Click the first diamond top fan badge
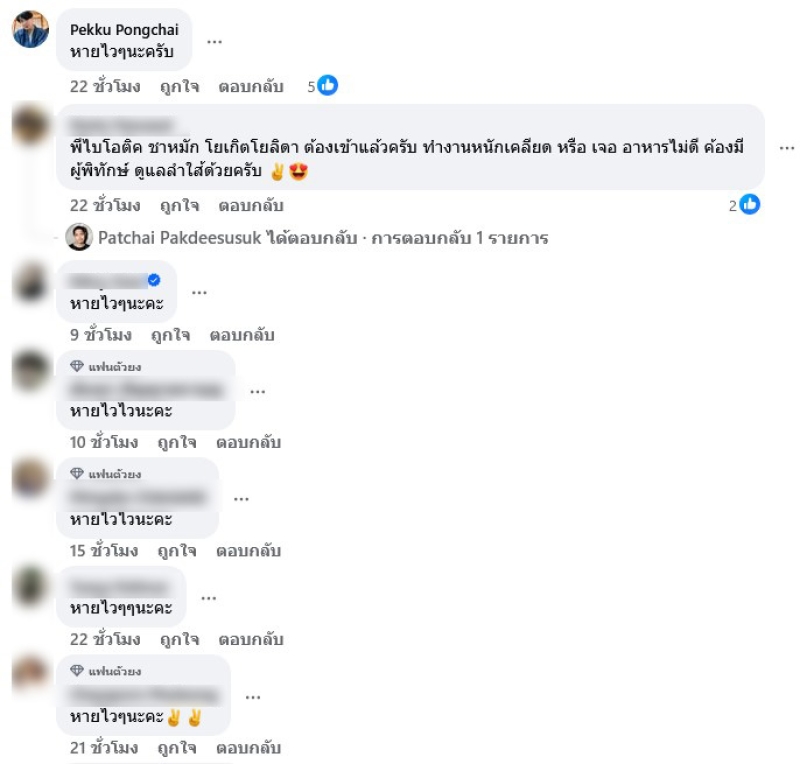Viewport: 800px width, 764px height. [77, 366]
